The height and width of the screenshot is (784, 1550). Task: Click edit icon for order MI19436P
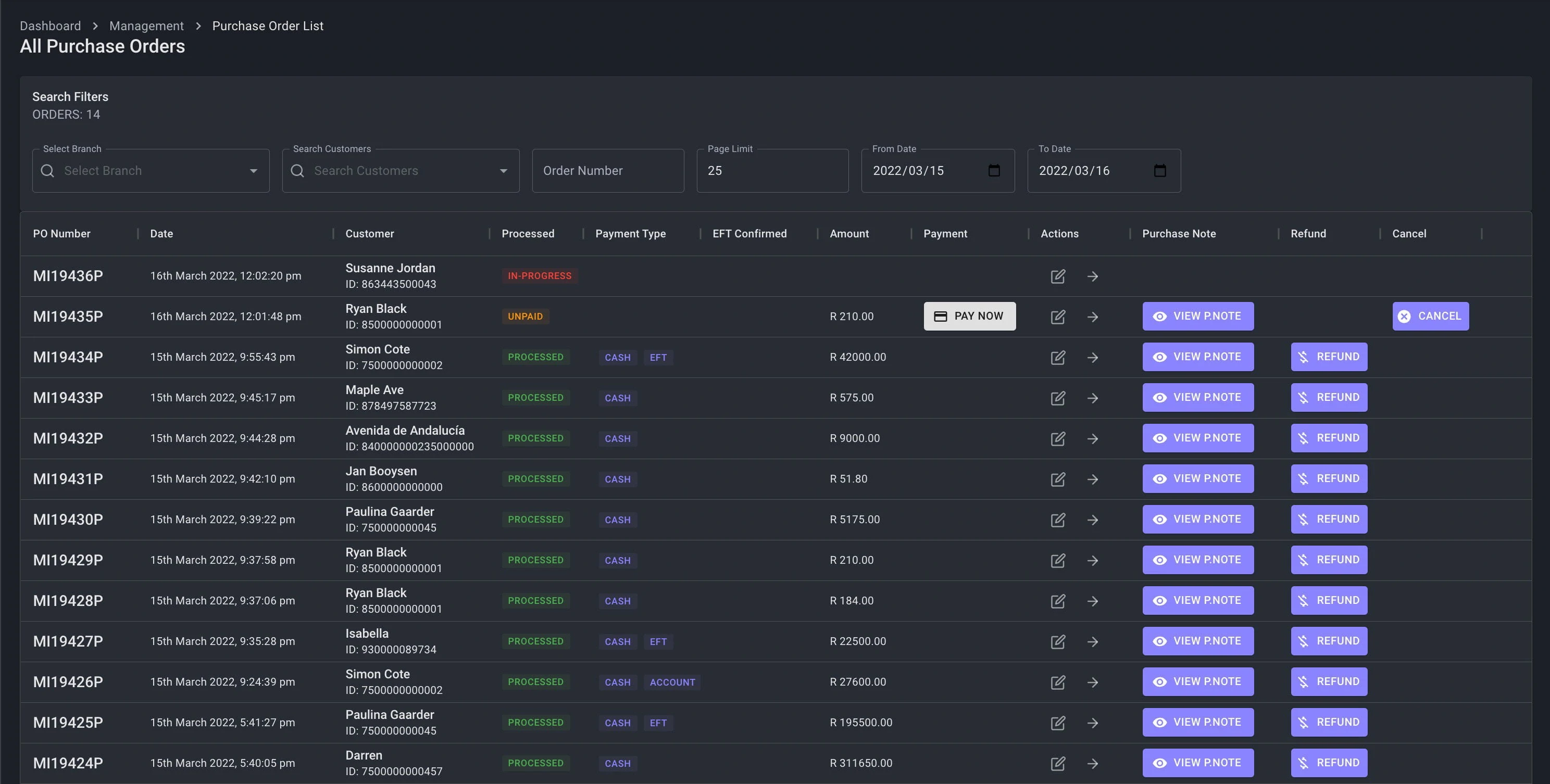pos(1058,276)
